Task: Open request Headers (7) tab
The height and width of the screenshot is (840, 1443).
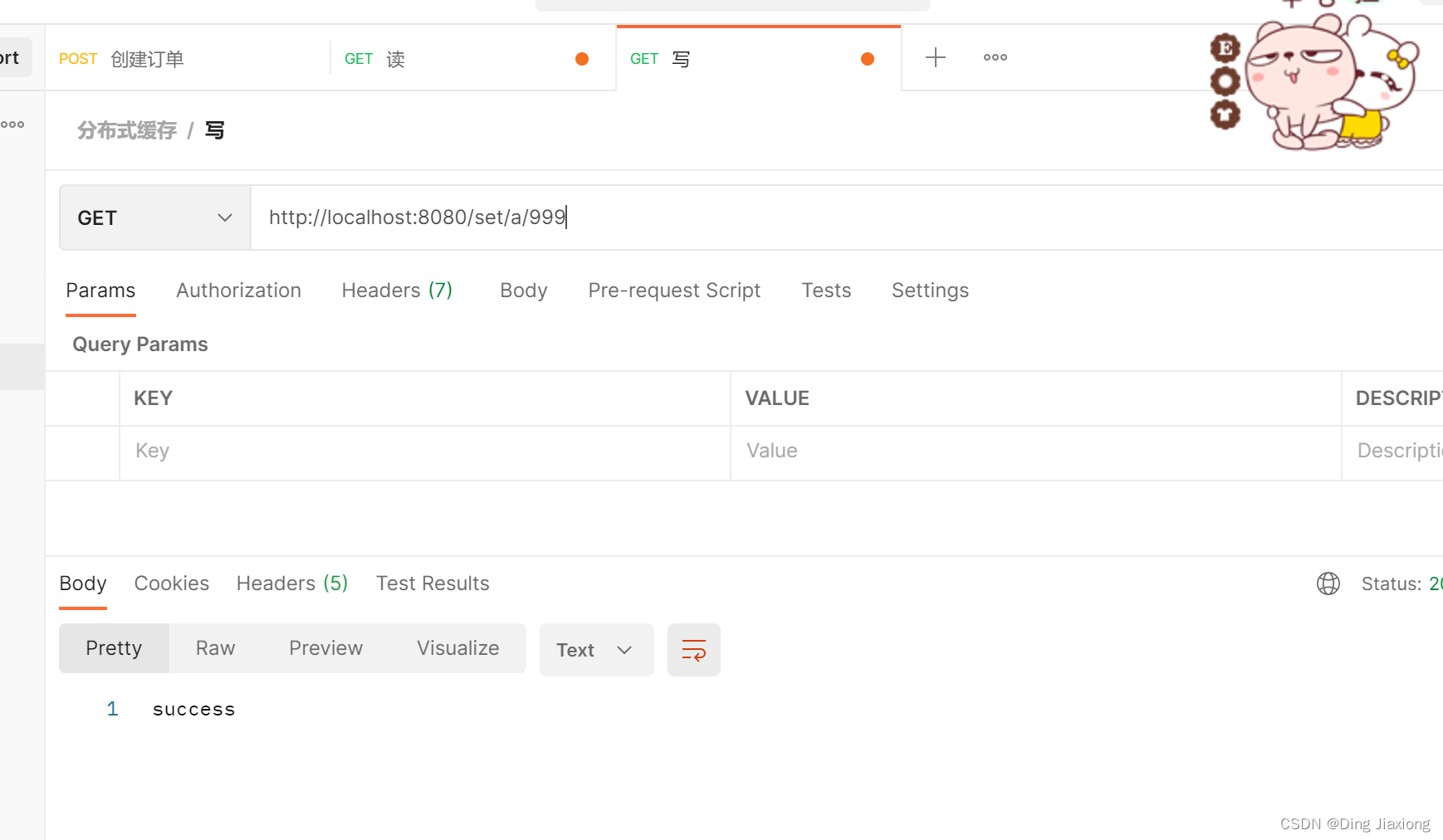Action: coord(397,291)
